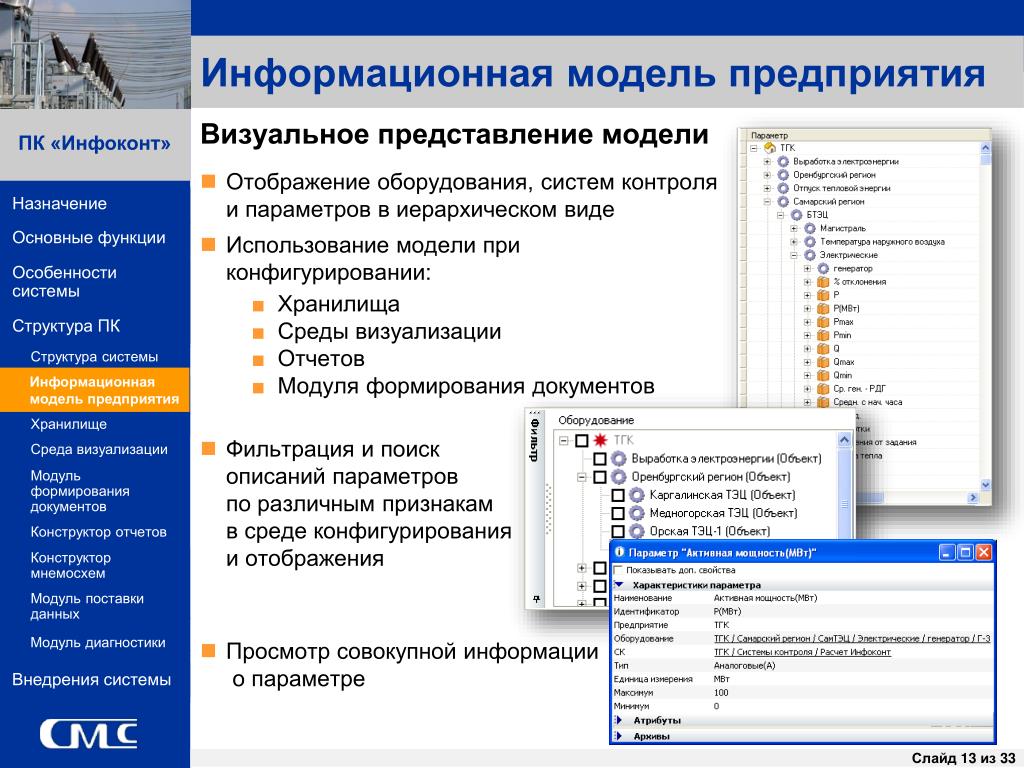Click orange box icon of Qmin parameter
1024x768 pixels.
(824, 376)
